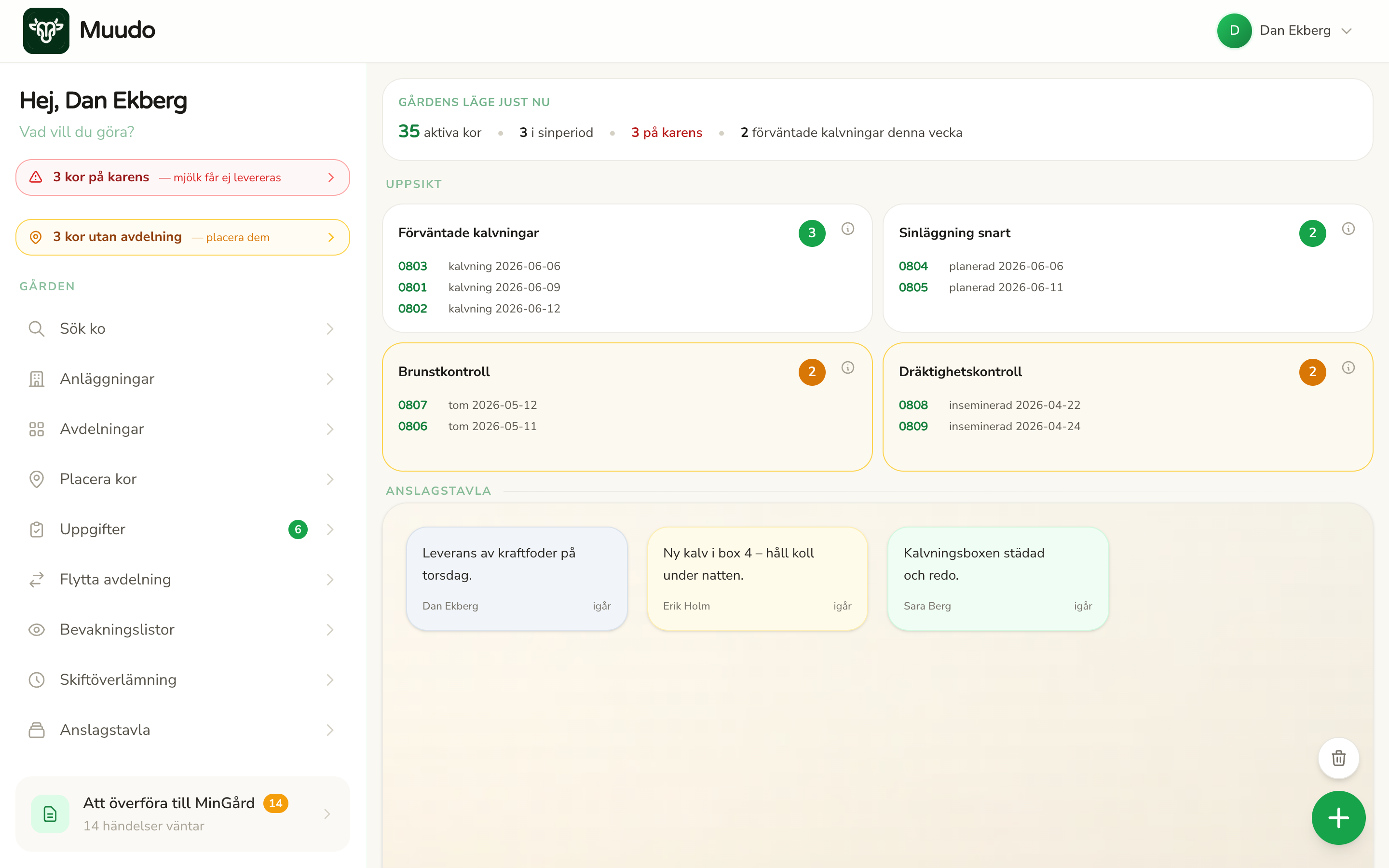Click the eye icon next to Bevakningslistor
Image resolution: width=1389 pixels, height=868 pixels.
coord(37,630)
